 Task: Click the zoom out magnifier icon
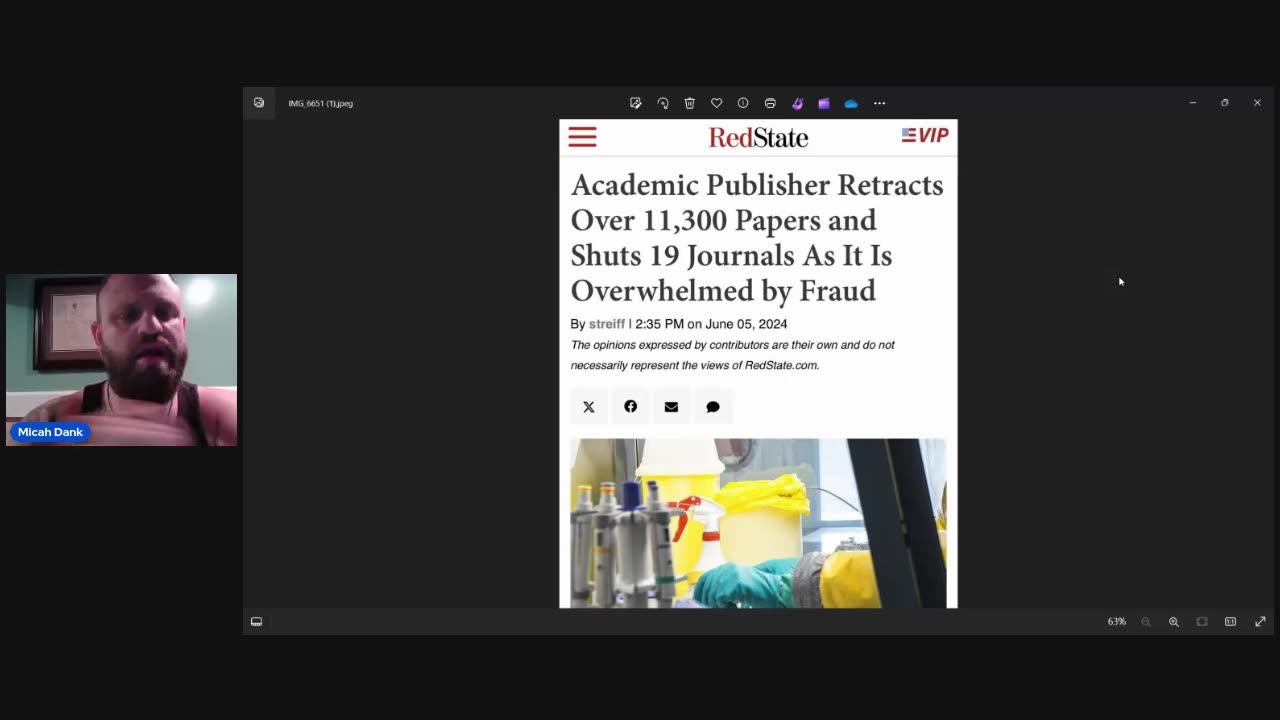click(x=1146, y=622)
